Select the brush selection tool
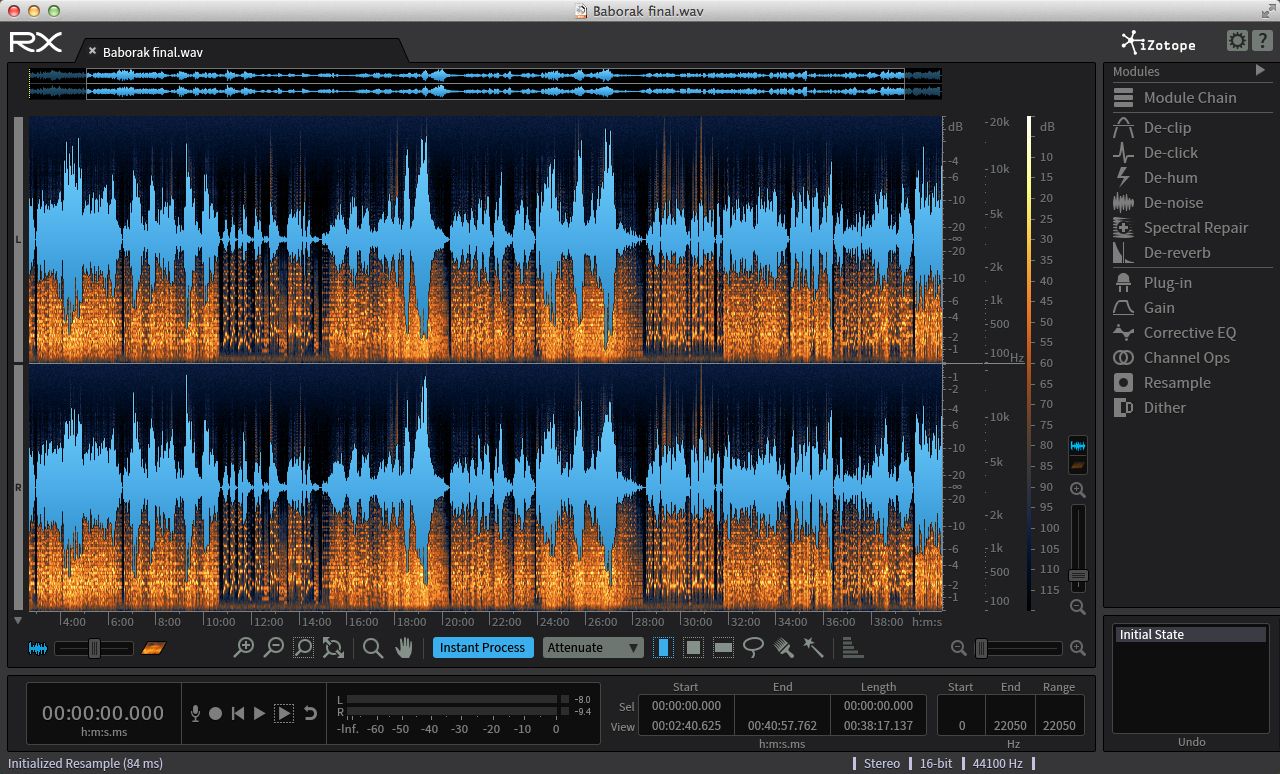 pos(784,648)
